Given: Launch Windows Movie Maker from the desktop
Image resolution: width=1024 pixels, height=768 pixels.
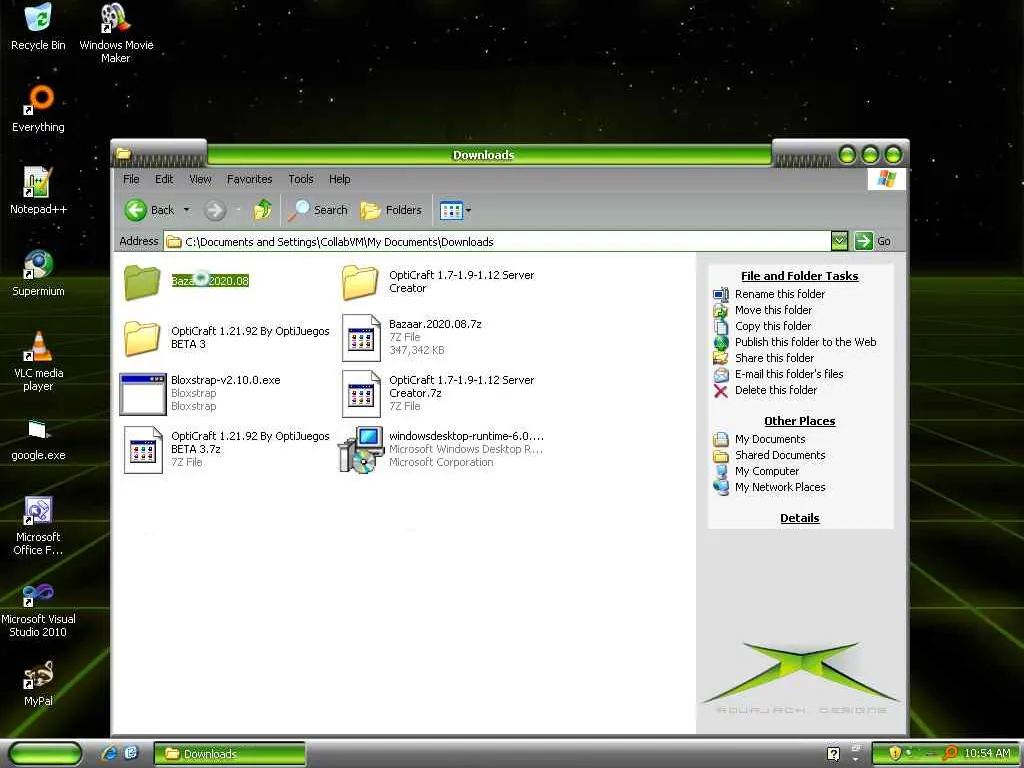Looking at the screenshot, I should coord(116,33).
